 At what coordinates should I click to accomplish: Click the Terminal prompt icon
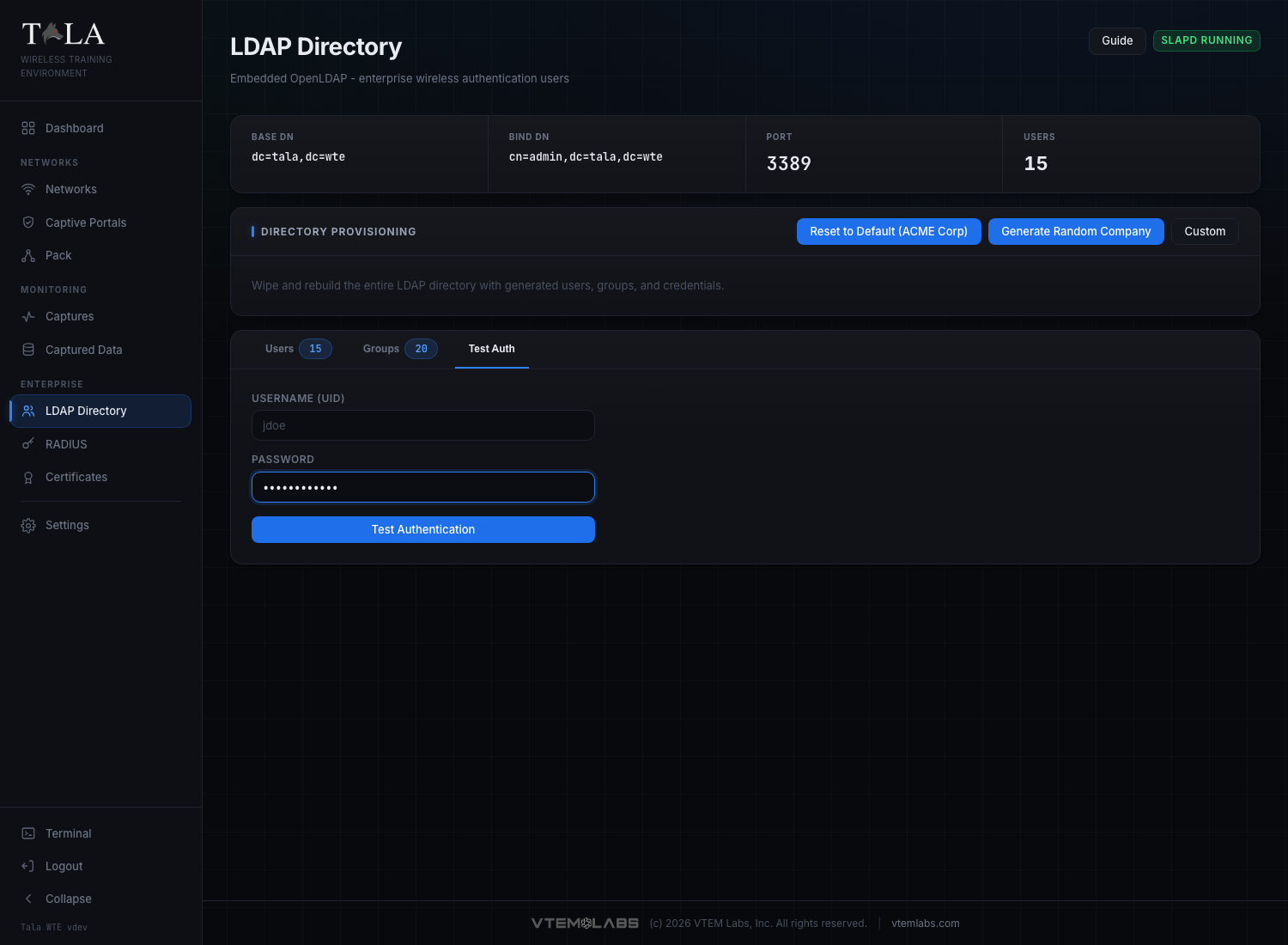click(28, 833)
